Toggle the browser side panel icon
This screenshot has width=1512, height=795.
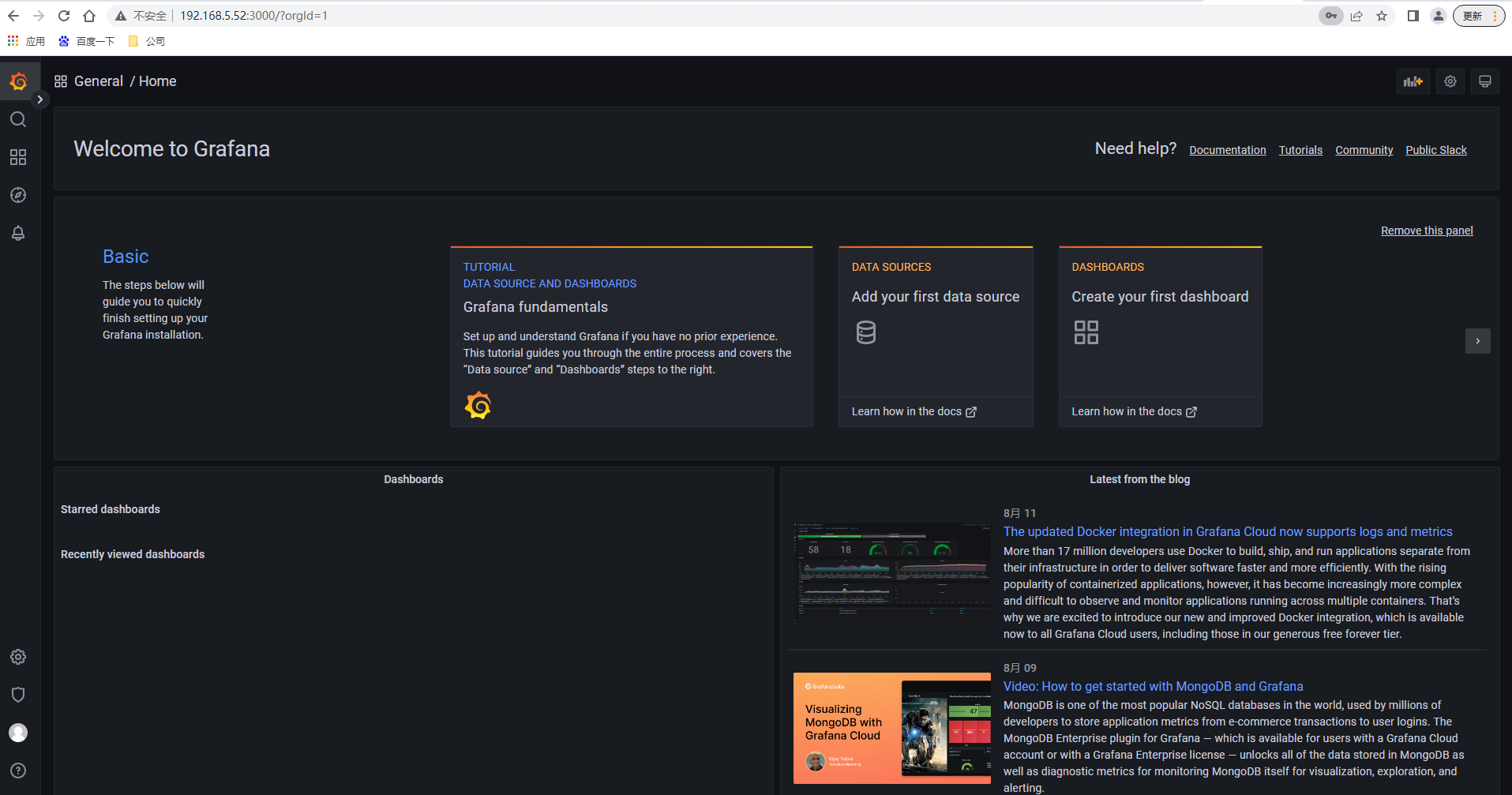(1413, 16)
